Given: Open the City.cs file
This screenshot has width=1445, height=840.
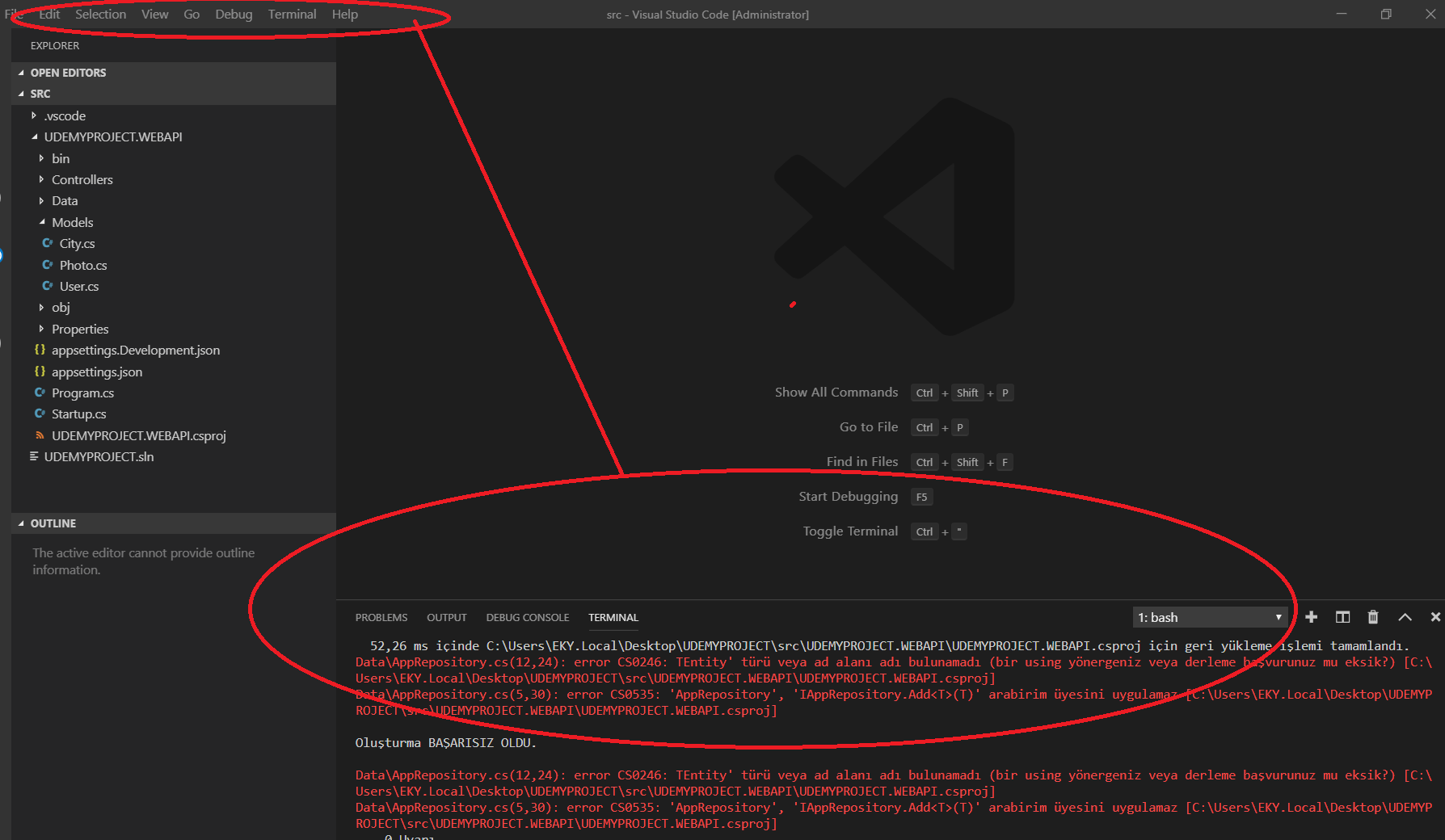Looking at the screenshot, I should pyautogui.click(x=77, y=244).
